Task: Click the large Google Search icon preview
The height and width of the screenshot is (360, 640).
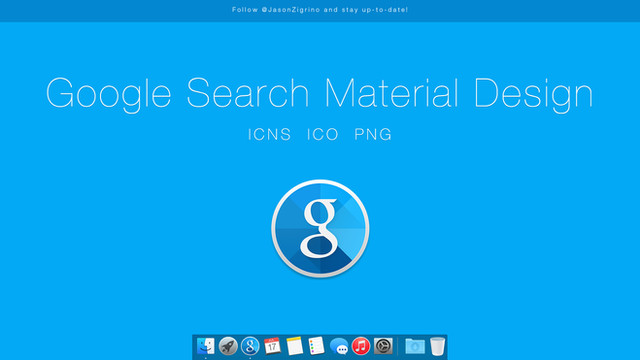Action: (320, 229)
